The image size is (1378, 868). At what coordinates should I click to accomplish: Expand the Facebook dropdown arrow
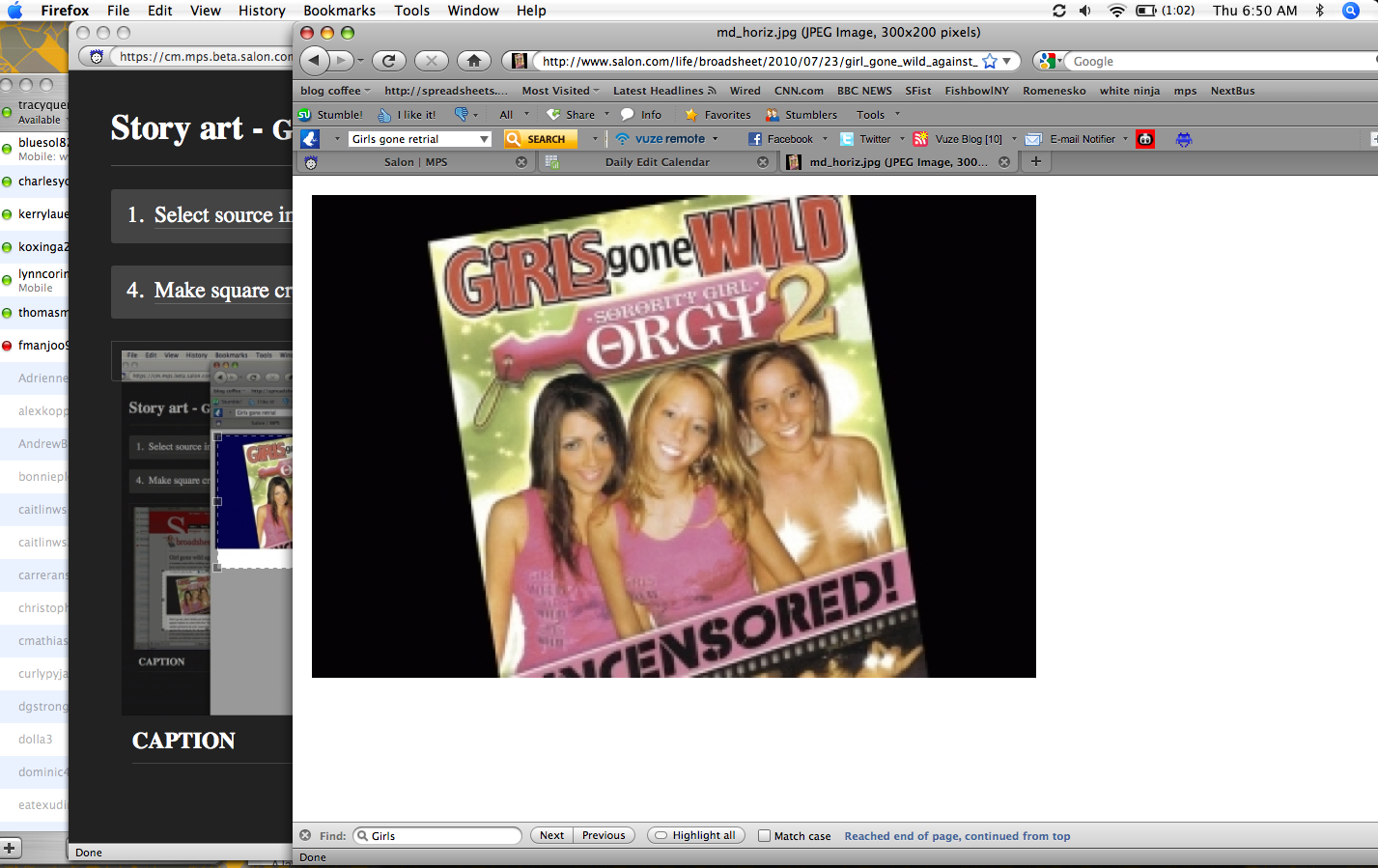coord(825,139)
